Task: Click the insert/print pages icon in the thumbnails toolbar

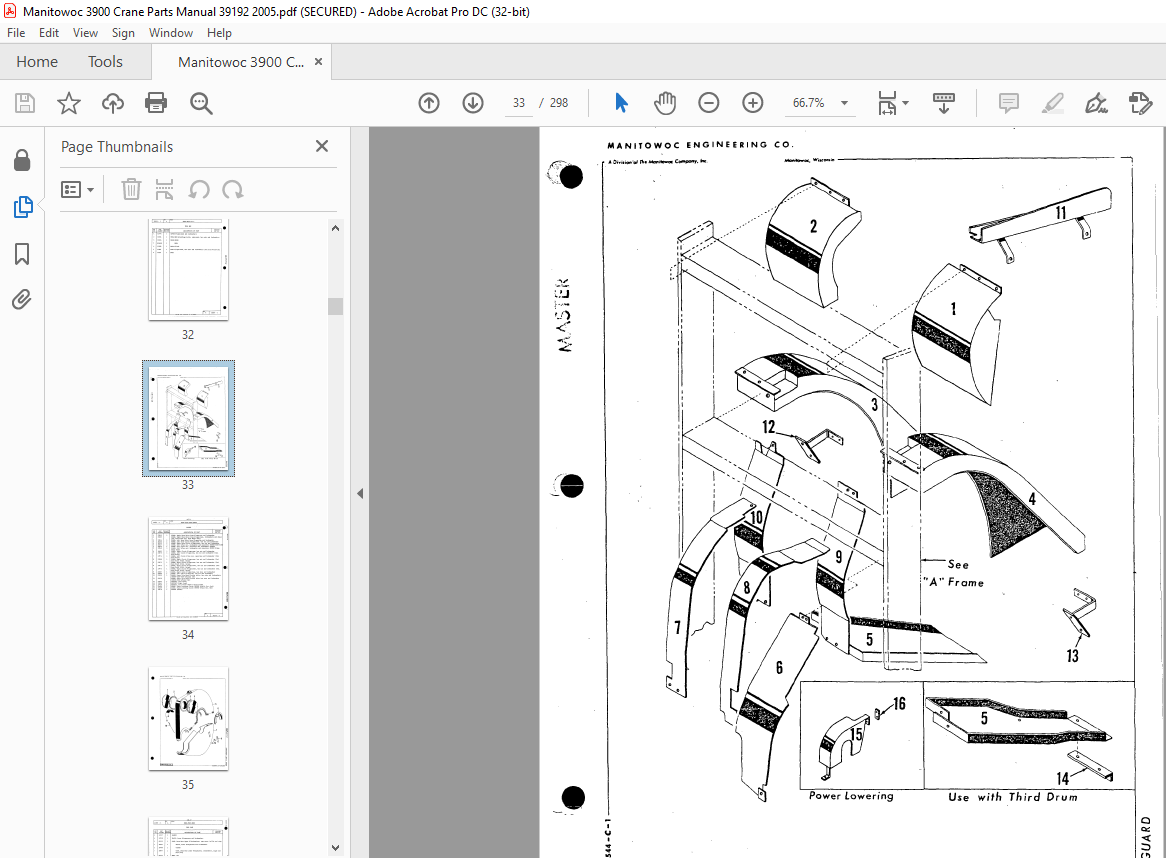Action: click(164, 190)
